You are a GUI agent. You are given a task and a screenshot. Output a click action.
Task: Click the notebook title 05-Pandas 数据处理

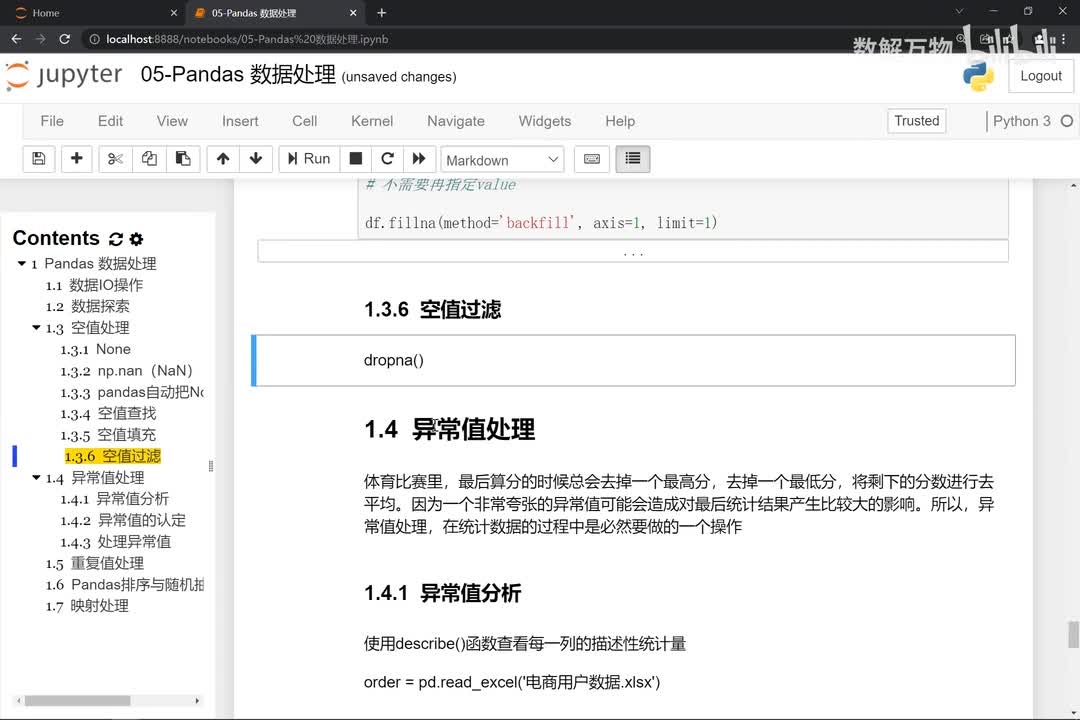click(x=238, y=74)
